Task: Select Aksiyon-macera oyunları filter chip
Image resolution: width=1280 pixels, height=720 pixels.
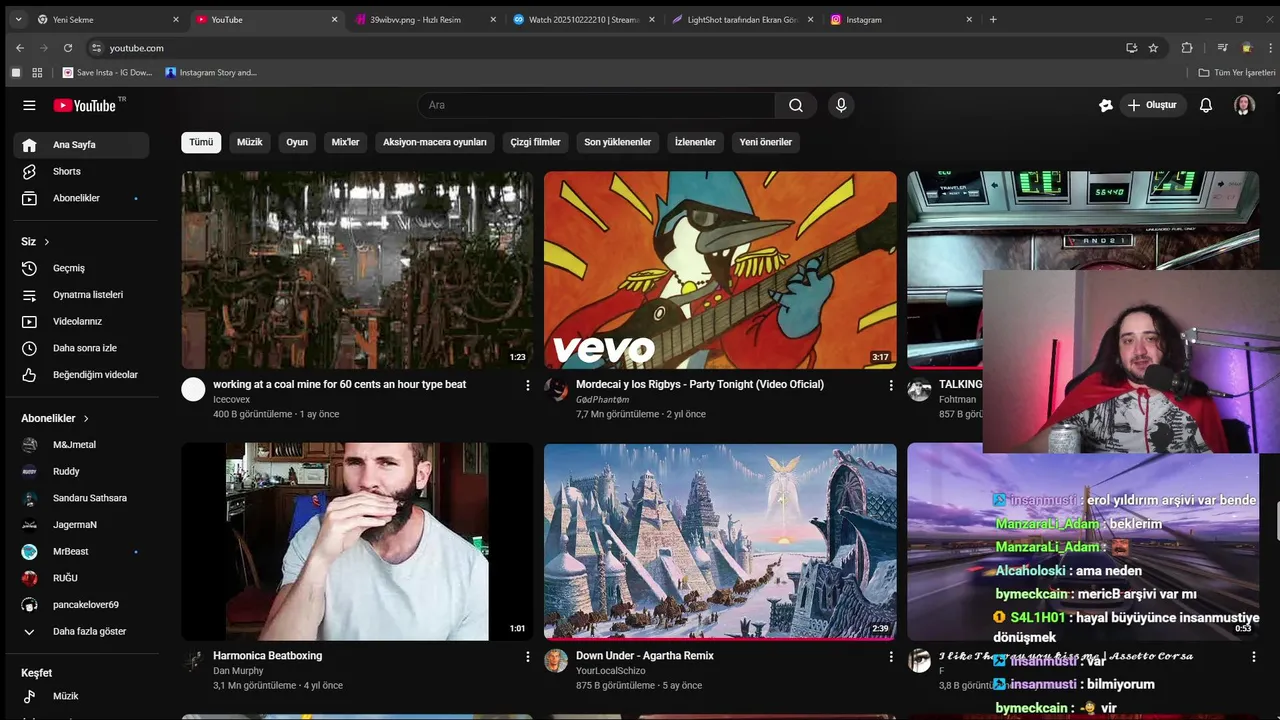Action: tap(435, 142)
